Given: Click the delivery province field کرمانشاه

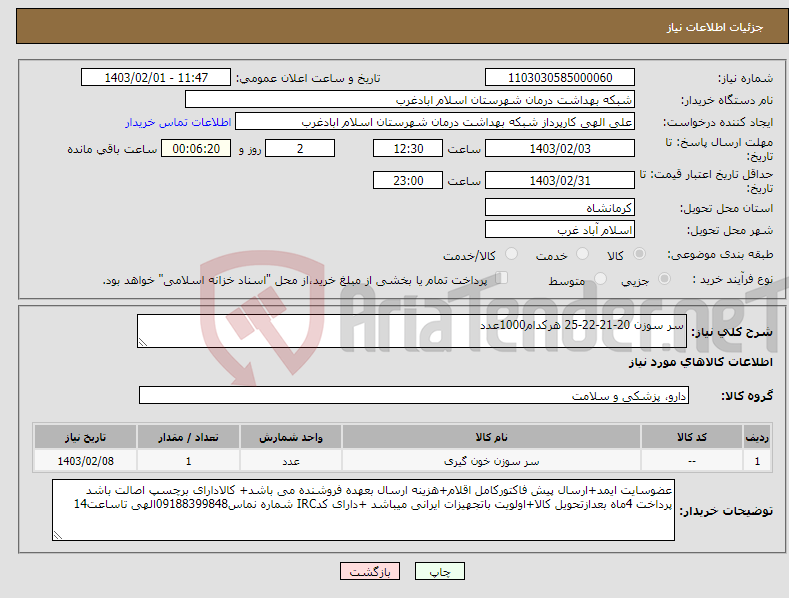Looking at the screenshot, I should [x=560, y=207].
